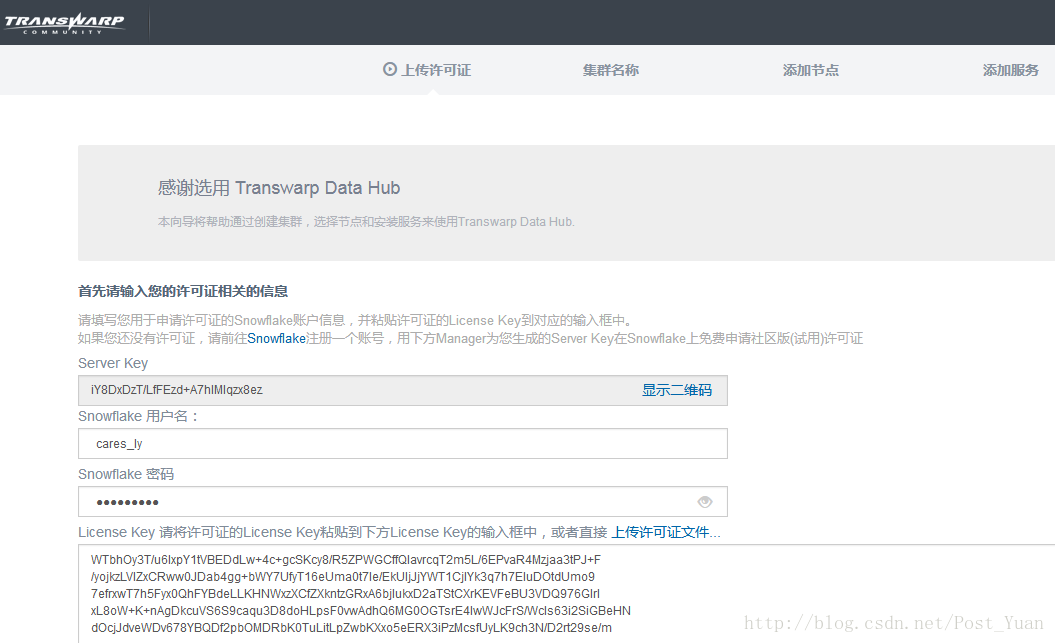Click the license line starting xL8oW+K+
Image resolution: width=1055 pixels, height=643 pixels.
[x=361, y=611]
